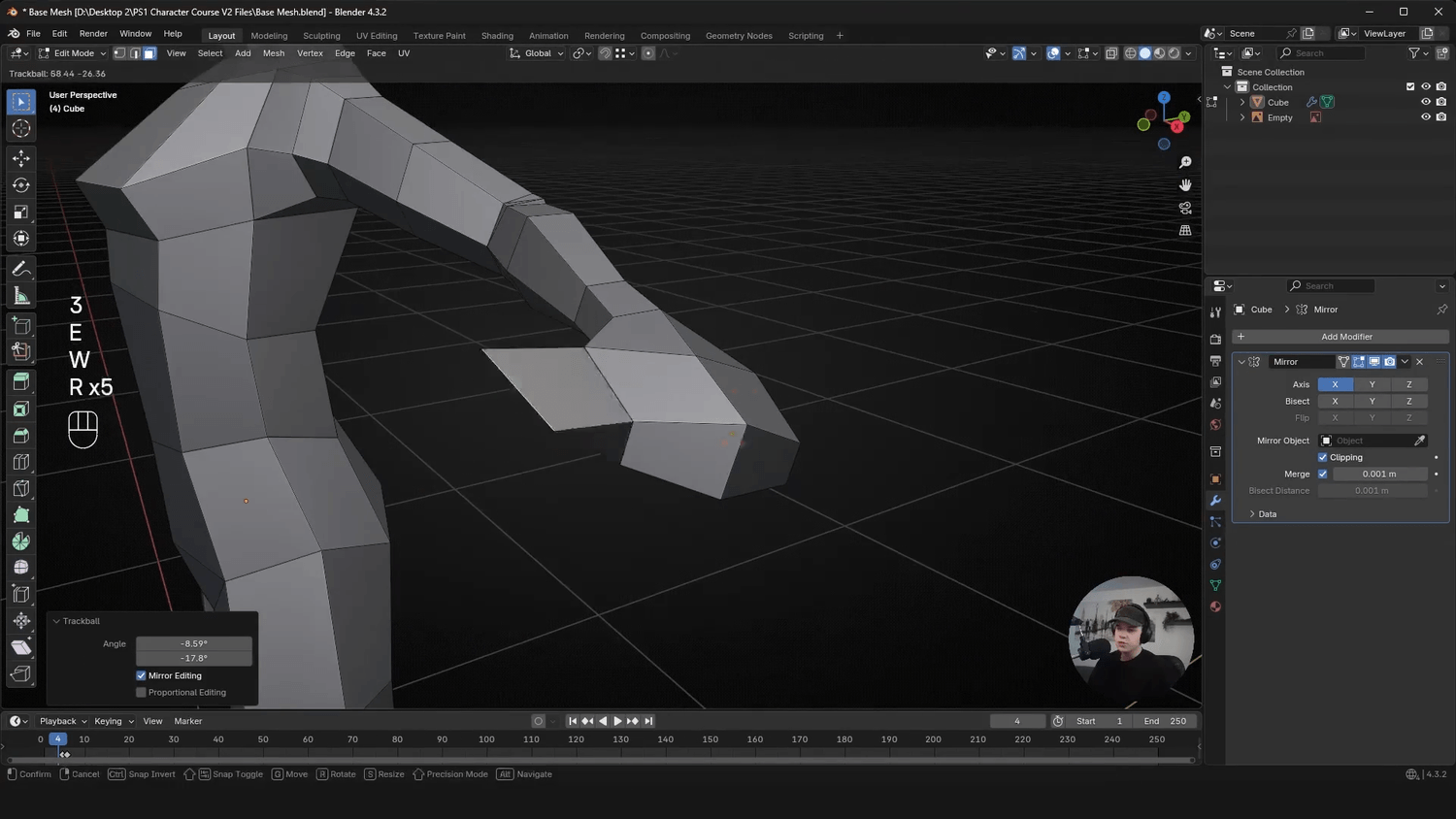Open the Modifier Properties tab in Properties editor

coord(1215,500)
